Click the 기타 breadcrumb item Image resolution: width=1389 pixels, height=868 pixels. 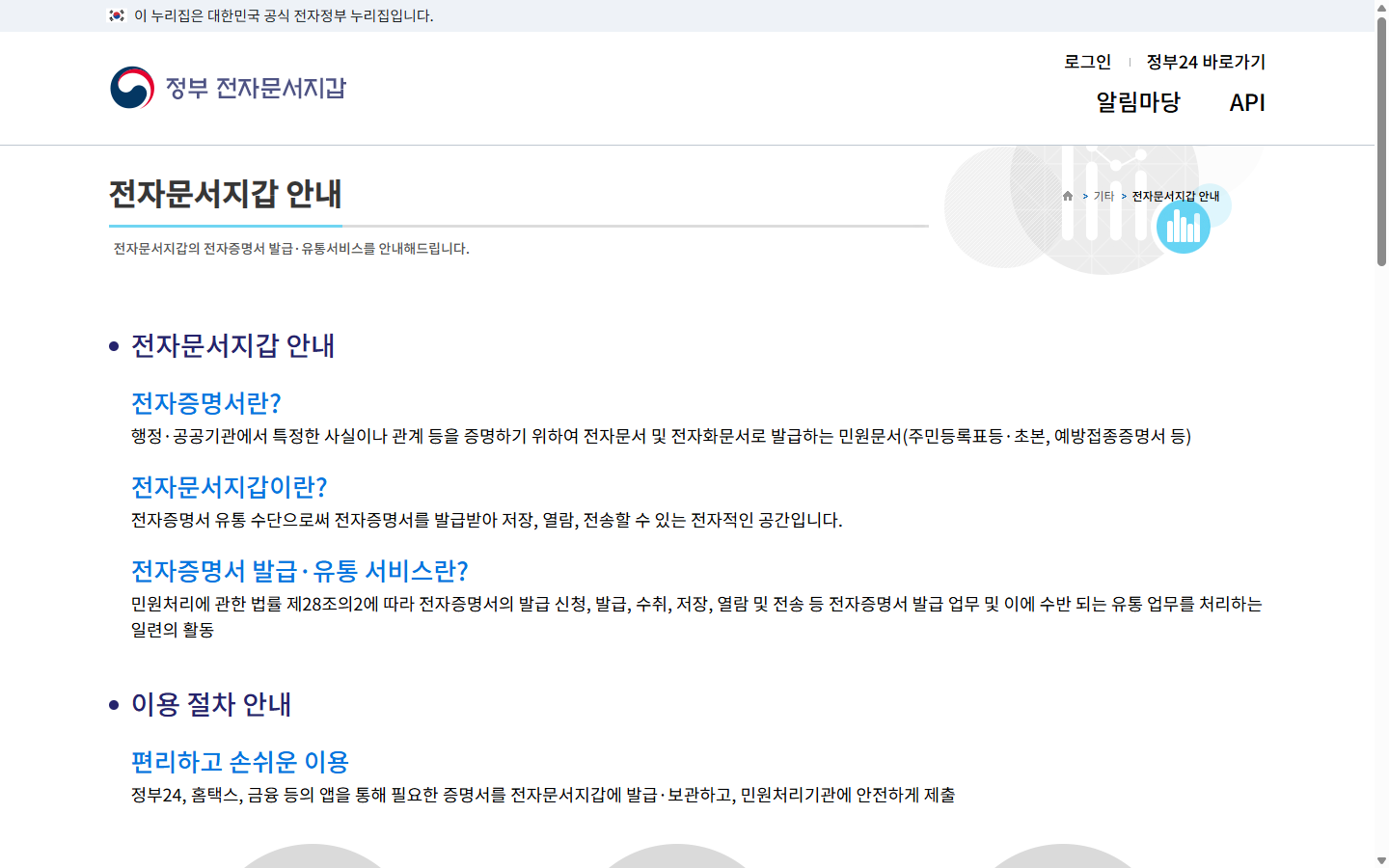pyautogui.click(x=1103, y=196)
